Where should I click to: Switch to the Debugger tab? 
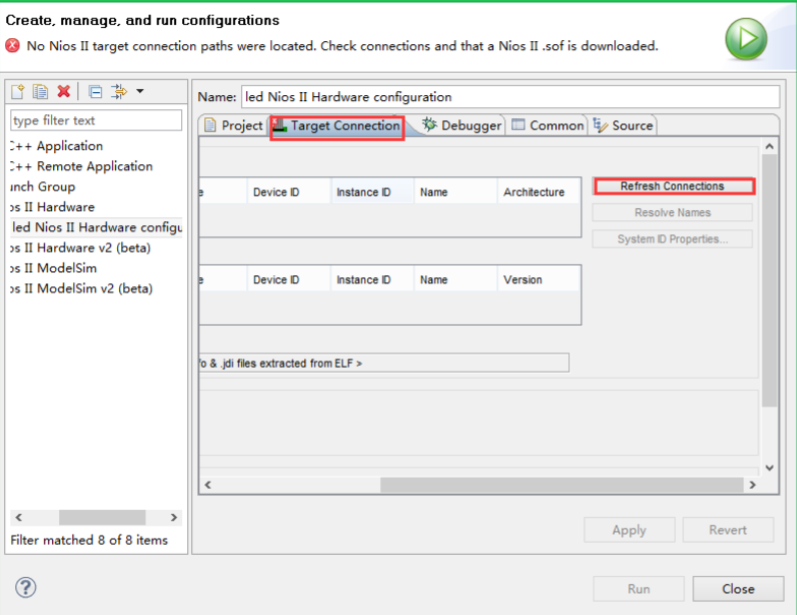[x=462, y=126]
